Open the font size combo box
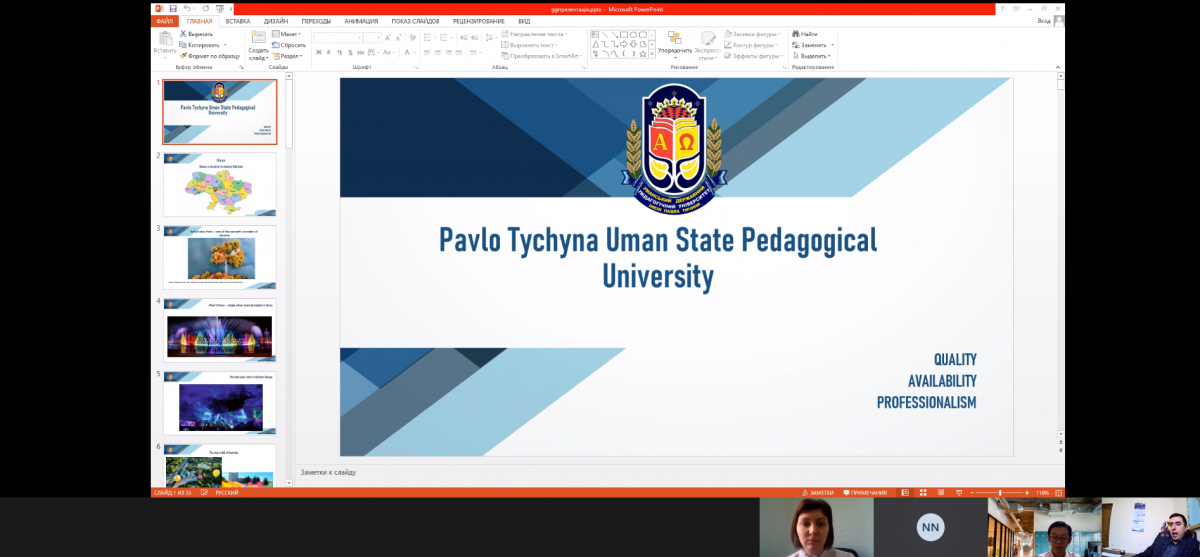1200x557 pixels. coord(373,38)
